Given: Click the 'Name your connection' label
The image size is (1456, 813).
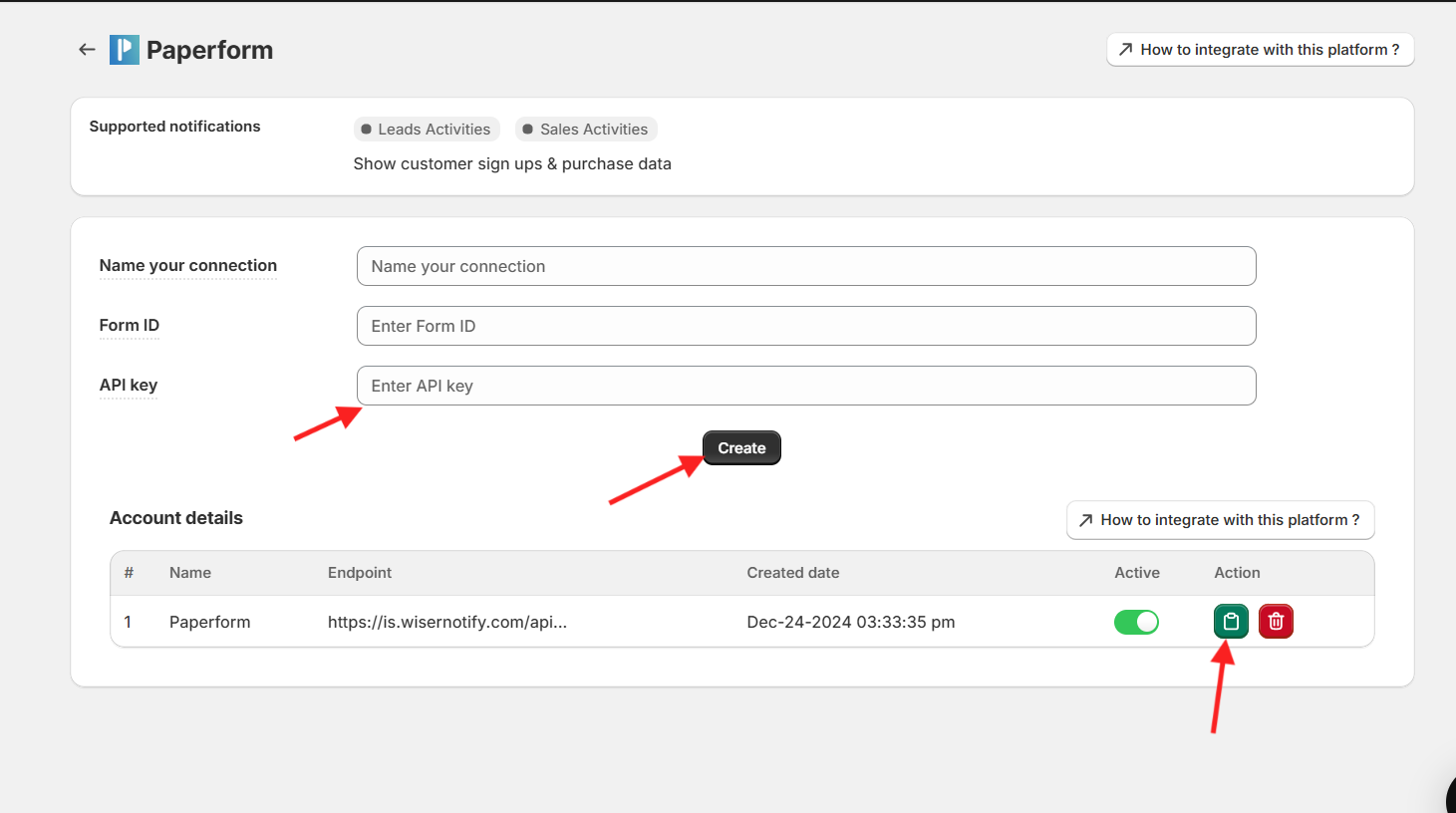Looking at the screenshot, I should click(188, 265).
